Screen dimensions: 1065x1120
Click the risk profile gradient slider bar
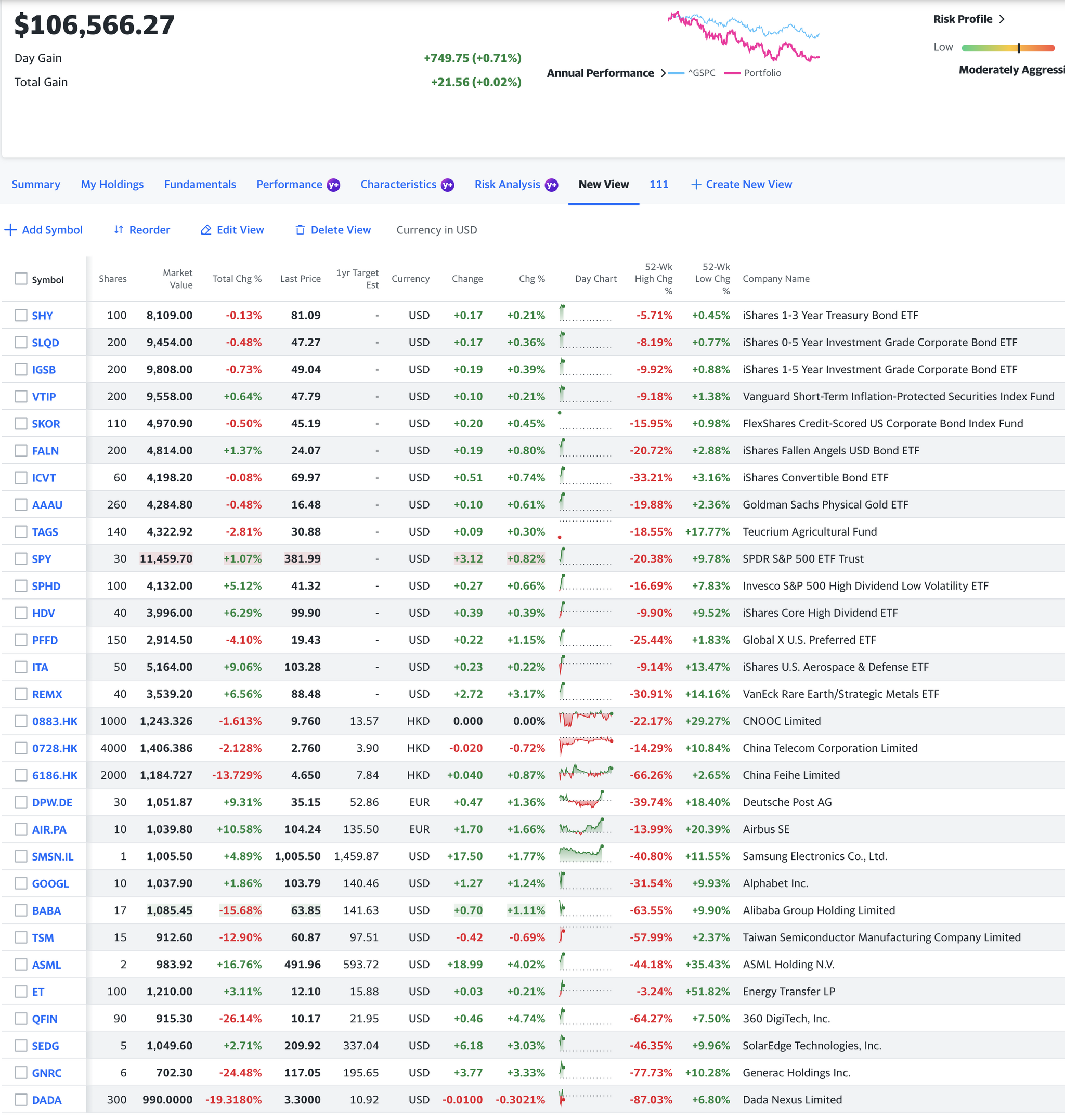[1008, 48]
